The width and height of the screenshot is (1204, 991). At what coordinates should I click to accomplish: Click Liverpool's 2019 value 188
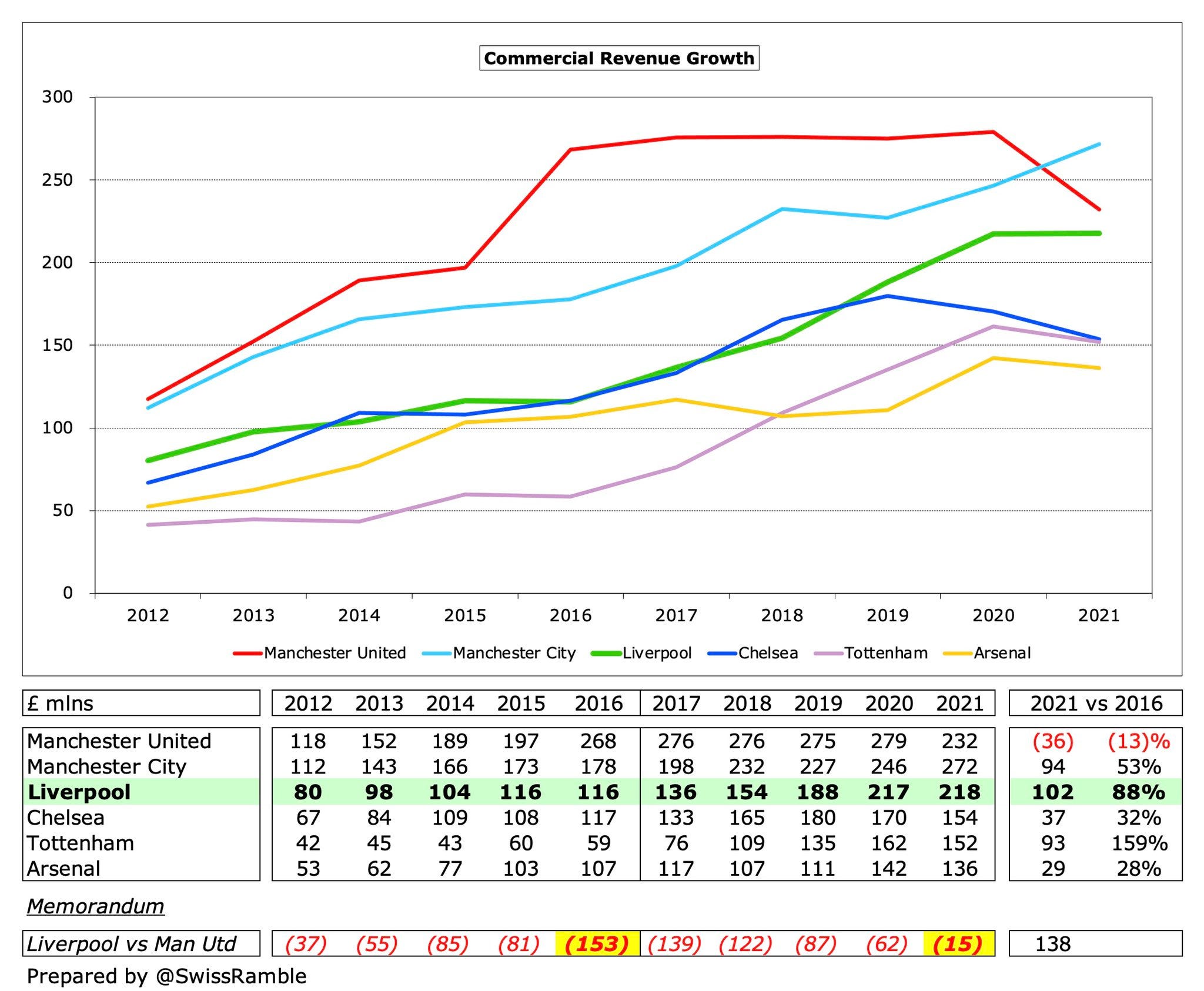[818, 792]
